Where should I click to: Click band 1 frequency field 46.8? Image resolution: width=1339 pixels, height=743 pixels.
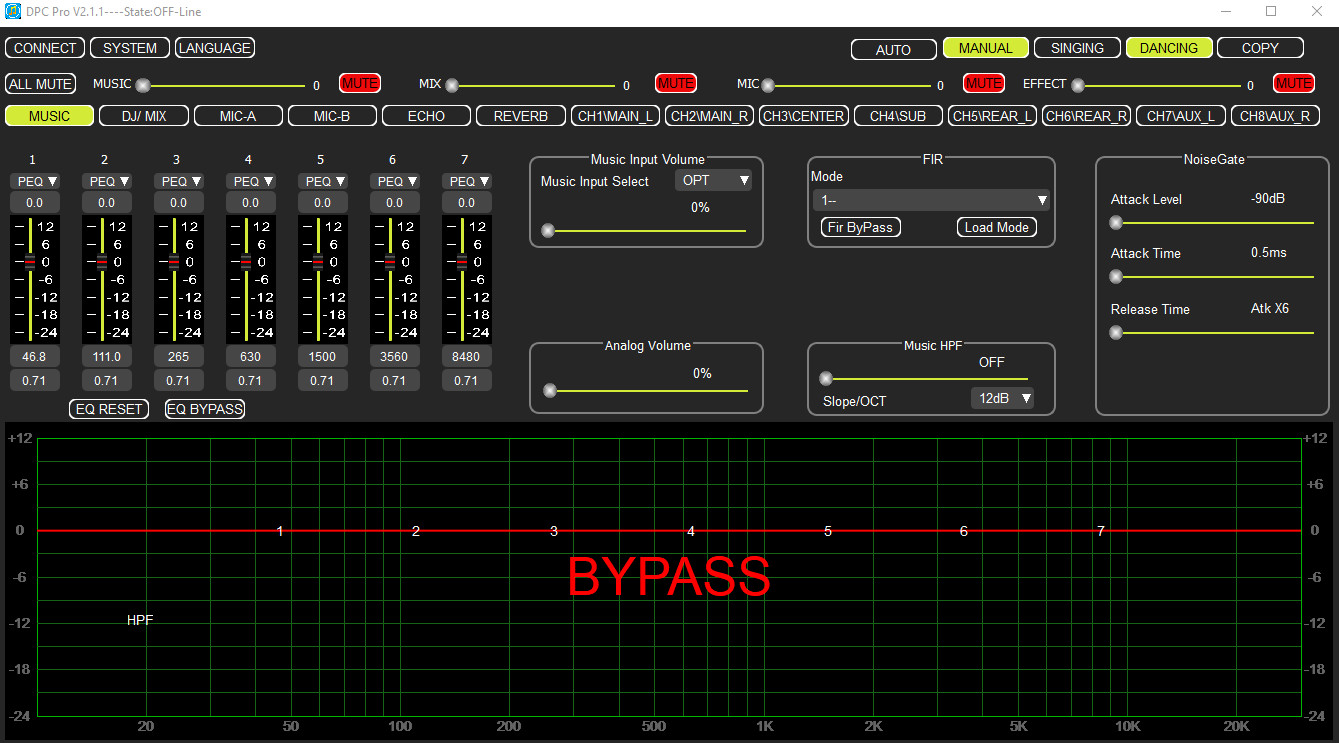point(34,357)
